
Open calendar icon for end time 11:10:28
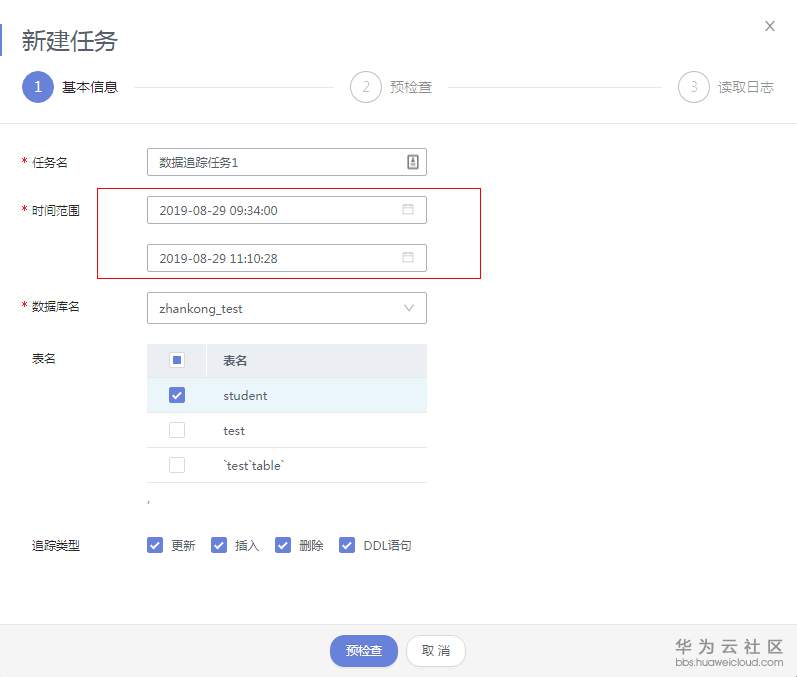[408, 257]
